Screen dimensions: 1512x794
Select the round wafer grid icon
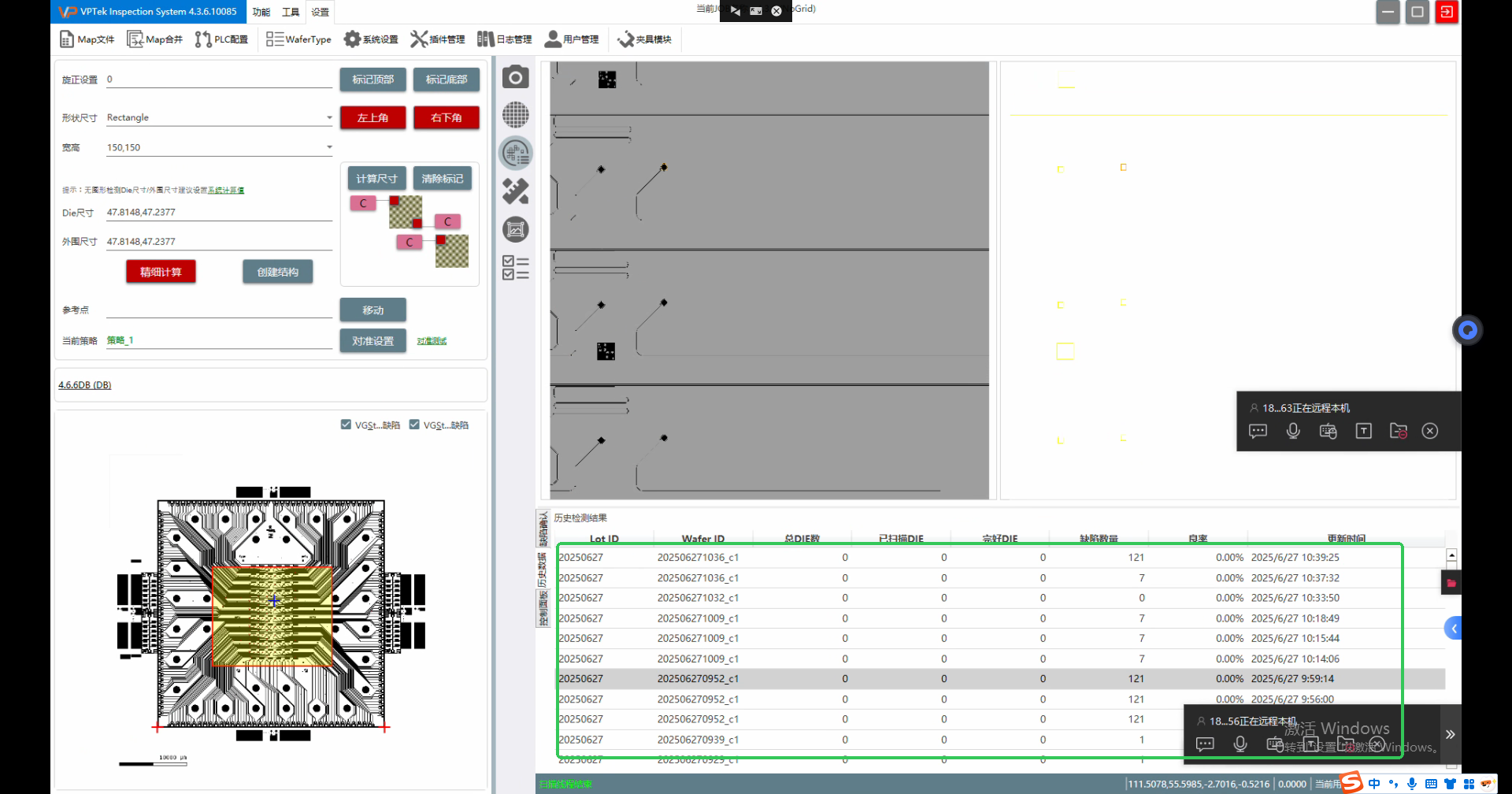516,115
